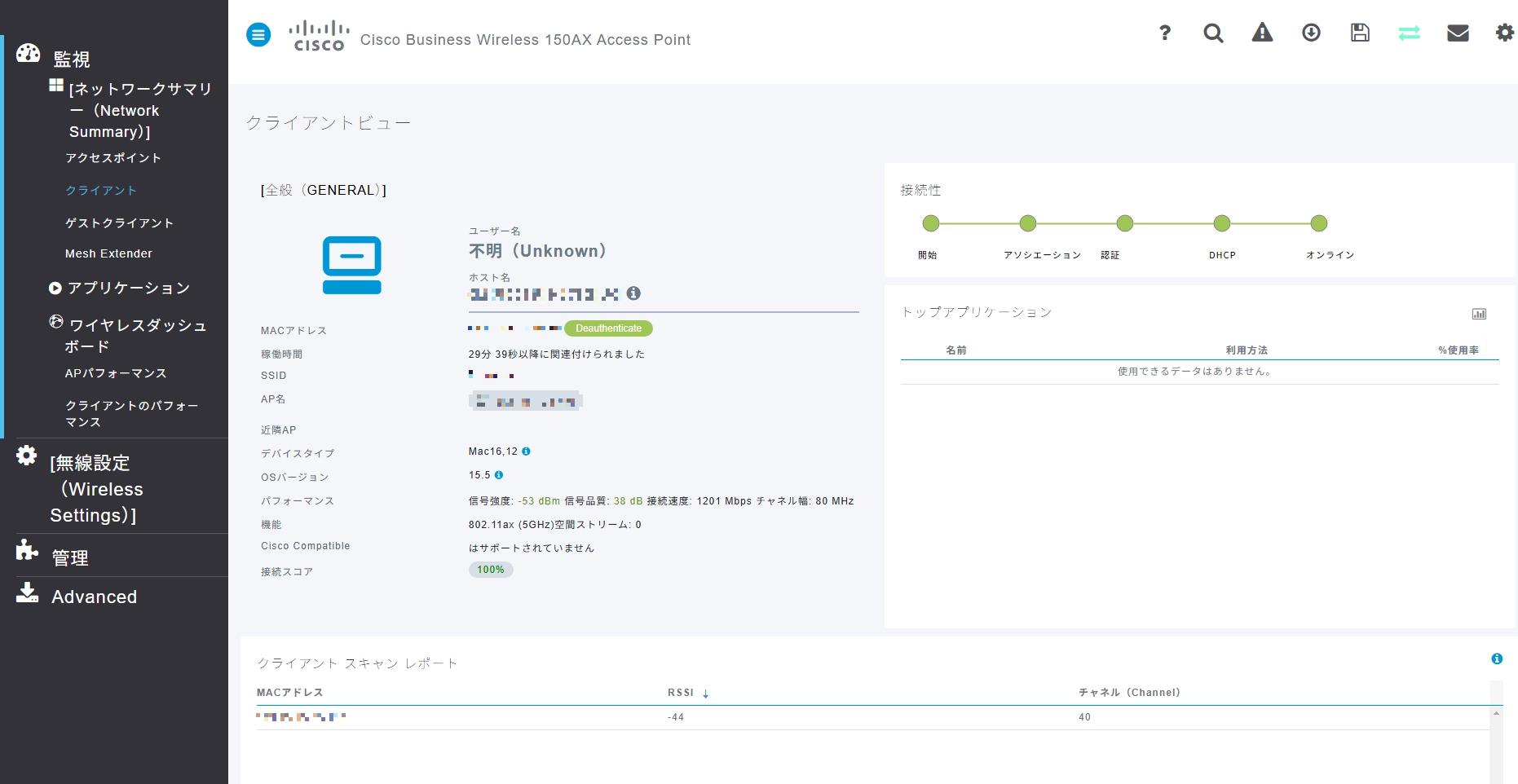Open ゲストクライアント in sidebar
Screen dimensions: 1518x784
[120, 222]
